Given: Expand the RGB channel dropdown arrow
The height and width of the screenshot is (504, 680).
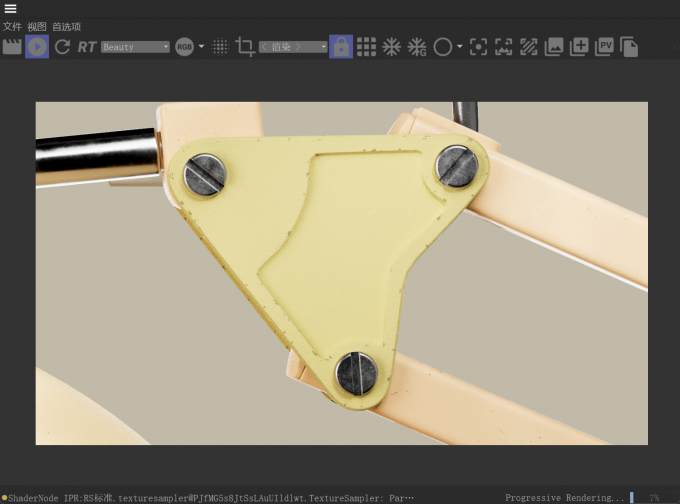Looking at the screenshot, I should 201,46.
